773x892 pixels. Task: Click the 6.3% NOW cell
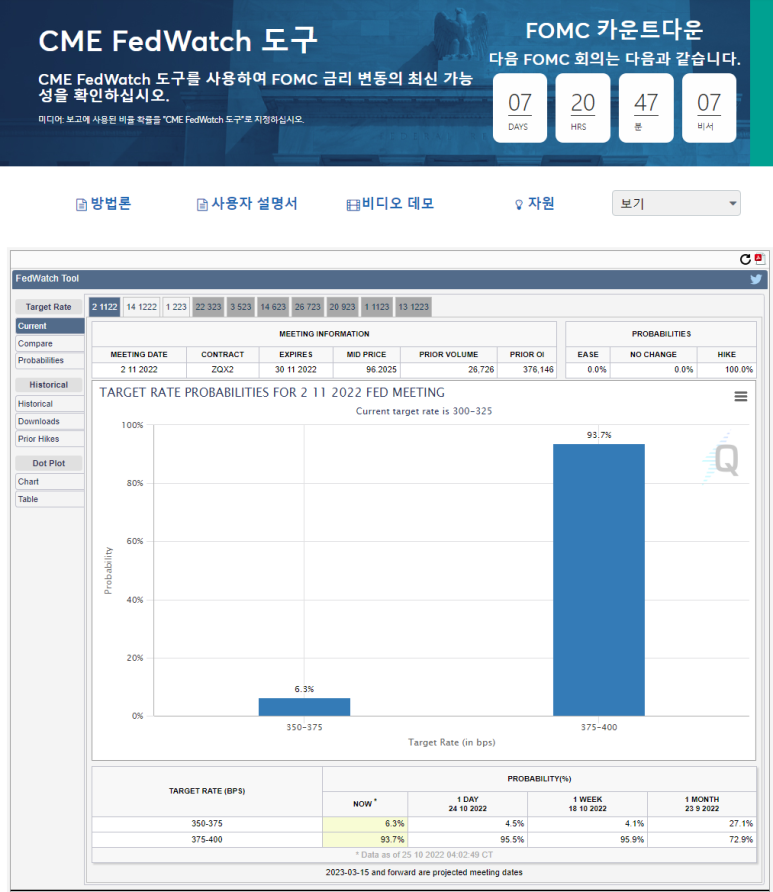click(365, 824)
